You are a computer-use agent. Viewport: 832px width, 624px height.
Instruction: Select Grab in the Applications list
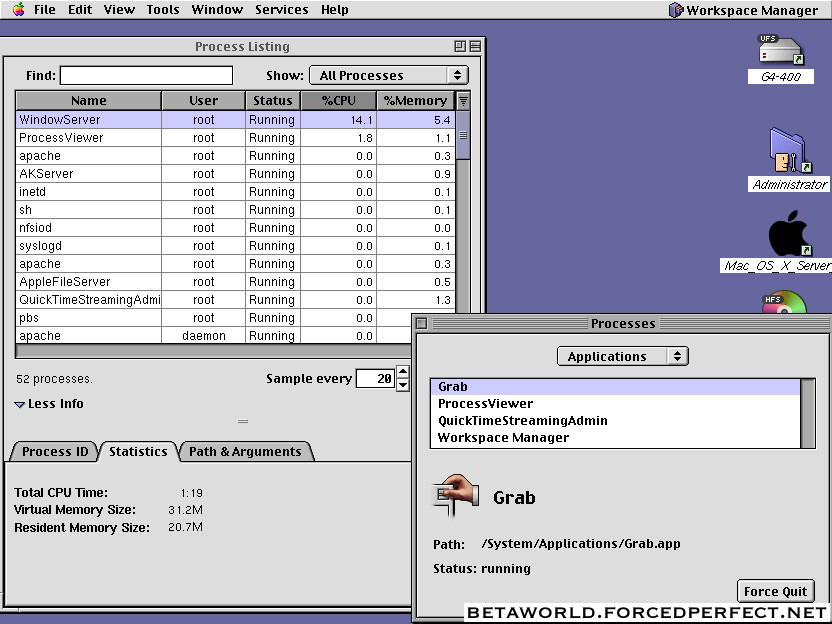point(616,386)
